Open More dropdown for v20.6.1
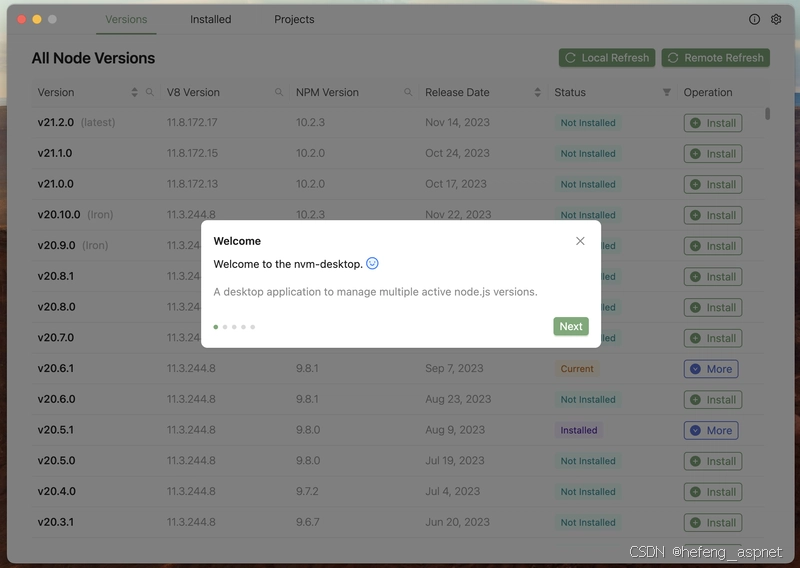800x568 pixels. [711, 369]
